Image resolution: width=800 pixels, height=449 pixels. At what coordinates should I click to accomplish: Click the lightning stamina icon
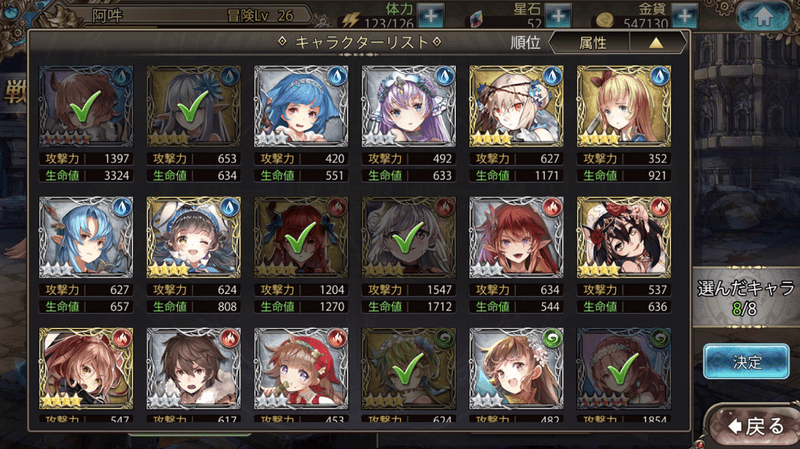[x=351, y=19]
